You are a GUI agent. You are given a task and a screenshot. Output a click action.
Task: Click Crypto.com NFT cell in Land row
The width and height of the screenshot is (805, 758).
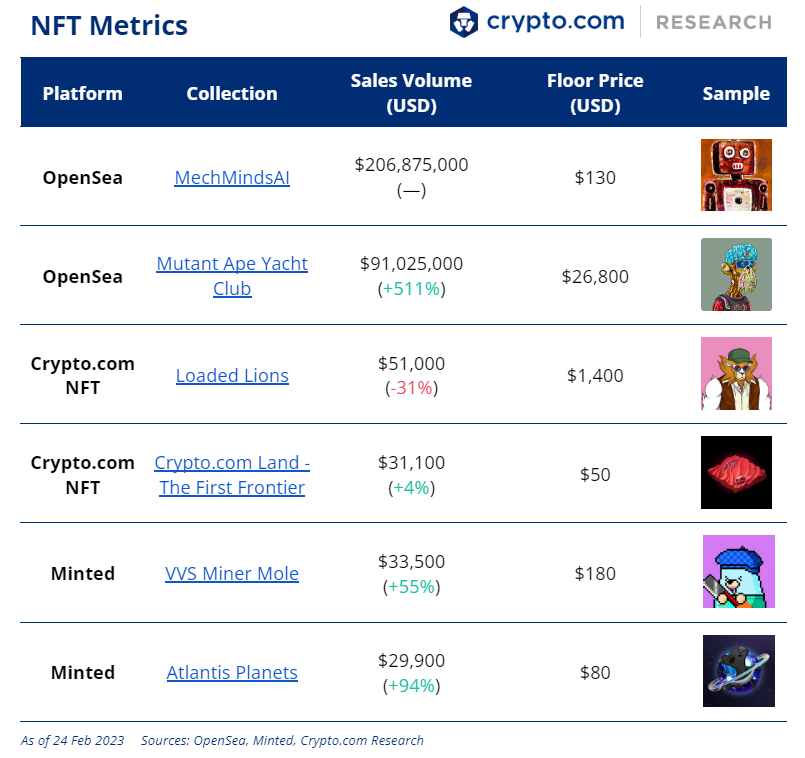(x=83, y=475)
